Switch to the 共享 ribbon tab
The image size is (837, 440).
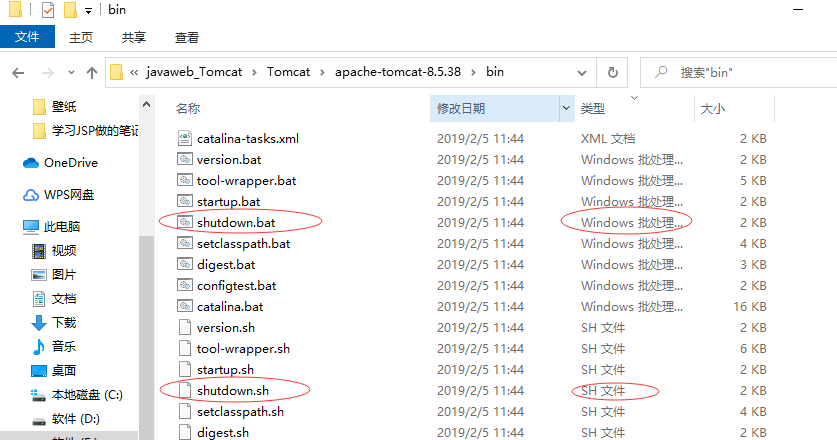[133, 37]
